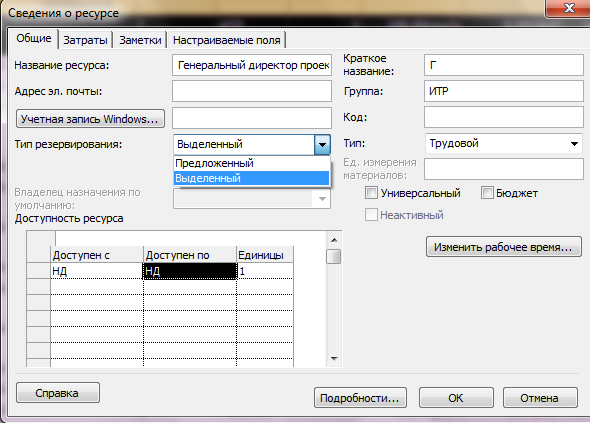
Task: Click the Адрес эл. почты field
Action: [252, 91]
